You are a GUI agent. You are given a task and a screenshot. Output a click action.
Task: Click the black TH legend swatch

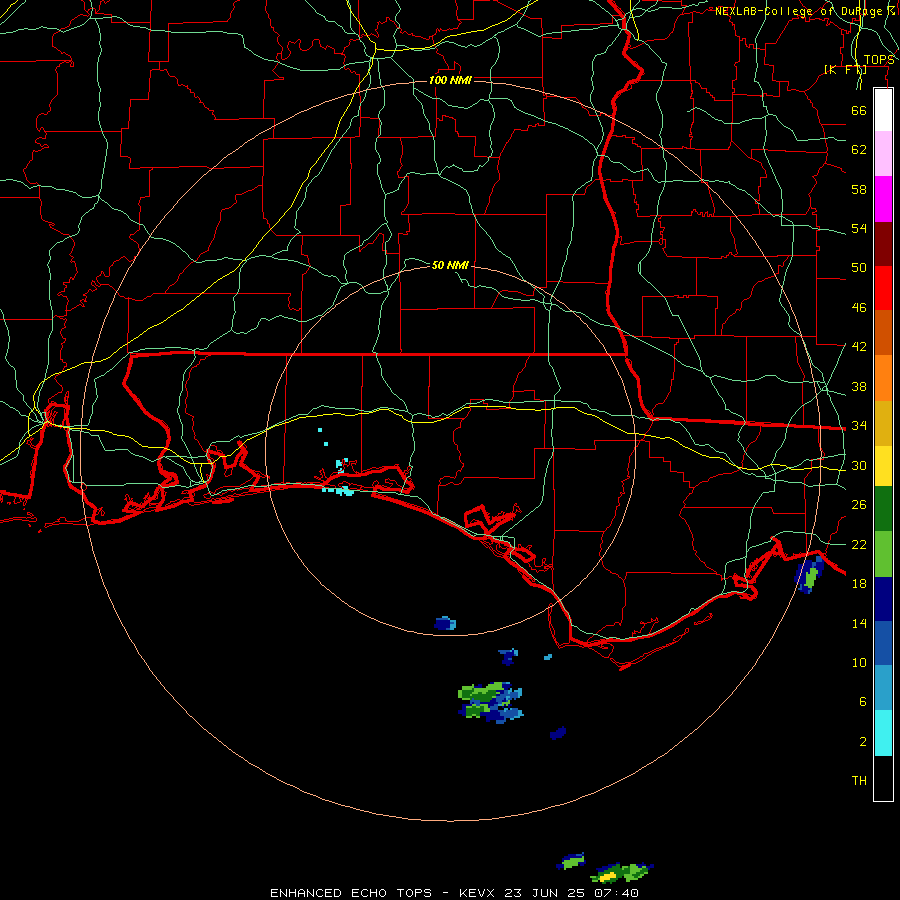(883, 778)
